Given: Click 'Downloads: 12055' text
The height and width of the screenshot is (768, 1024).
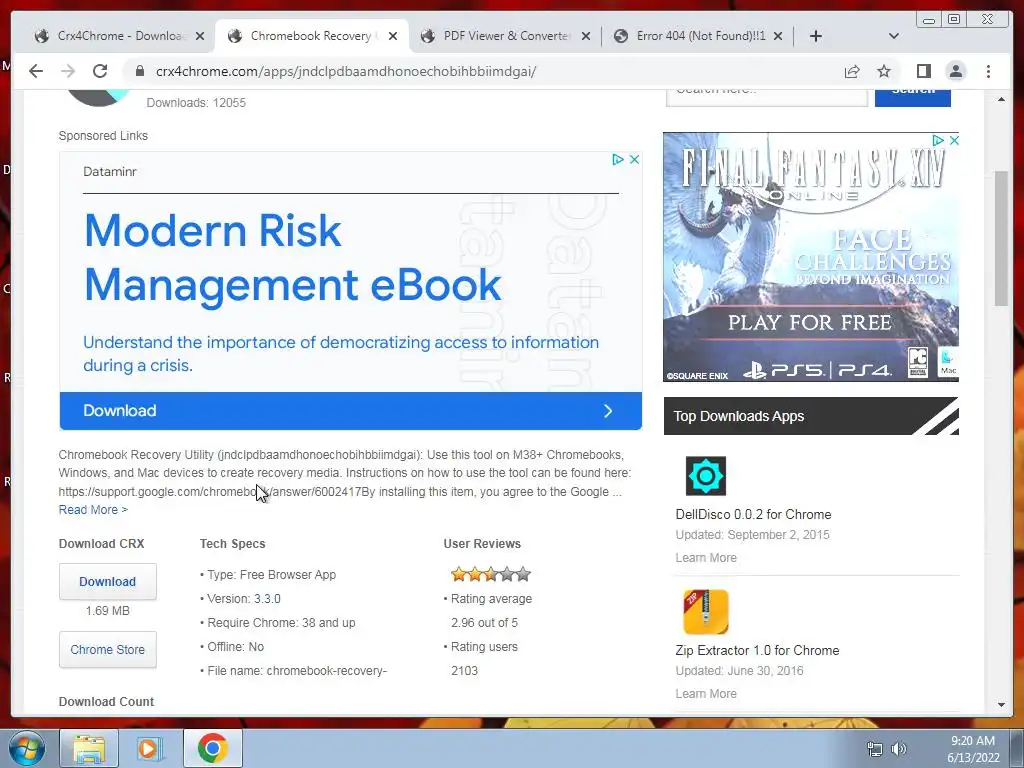Looking at the screenshot, I should (x=196, y=103).
